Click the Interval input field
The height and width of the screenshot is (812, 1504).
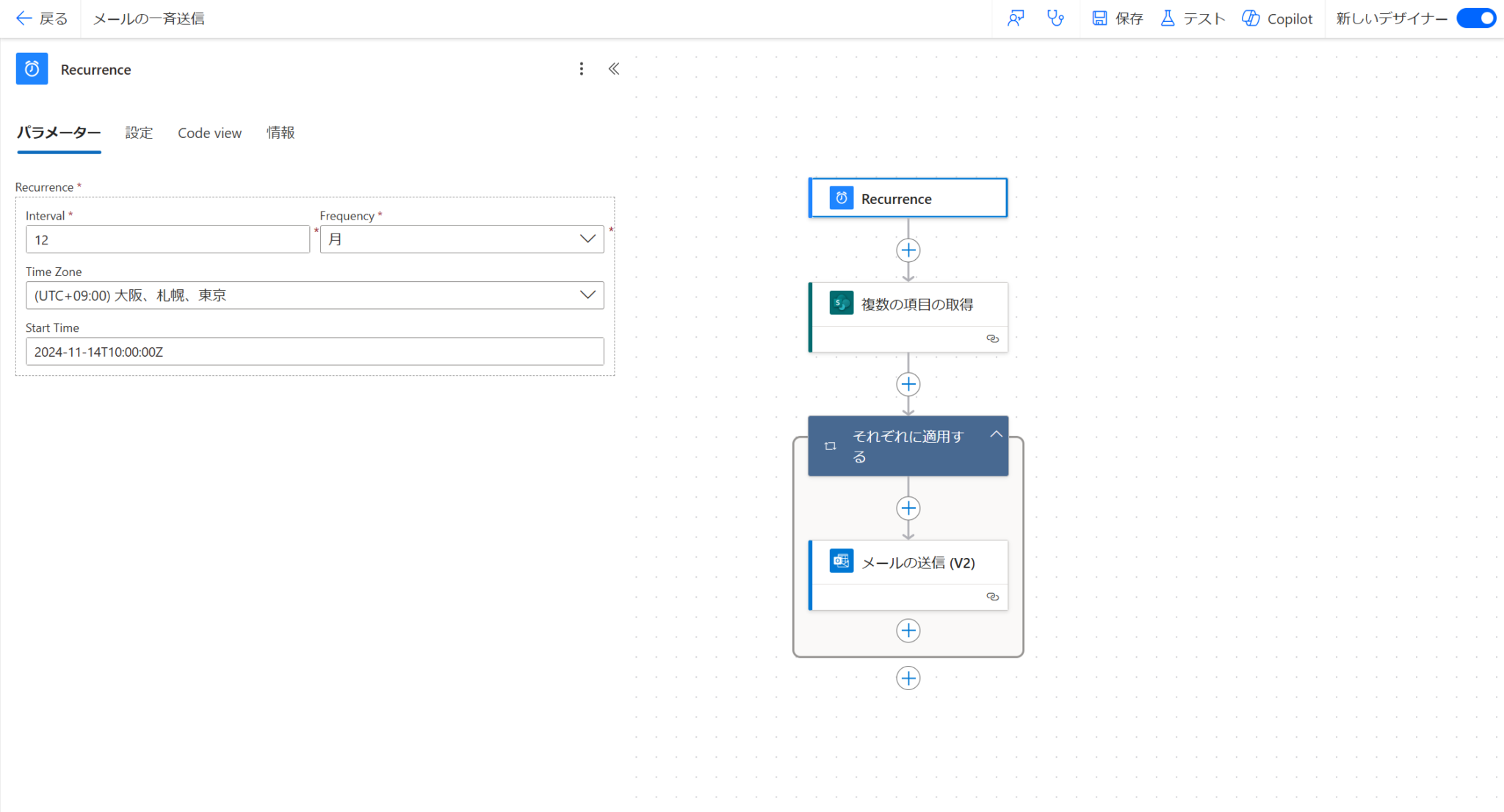click(167, 239)
